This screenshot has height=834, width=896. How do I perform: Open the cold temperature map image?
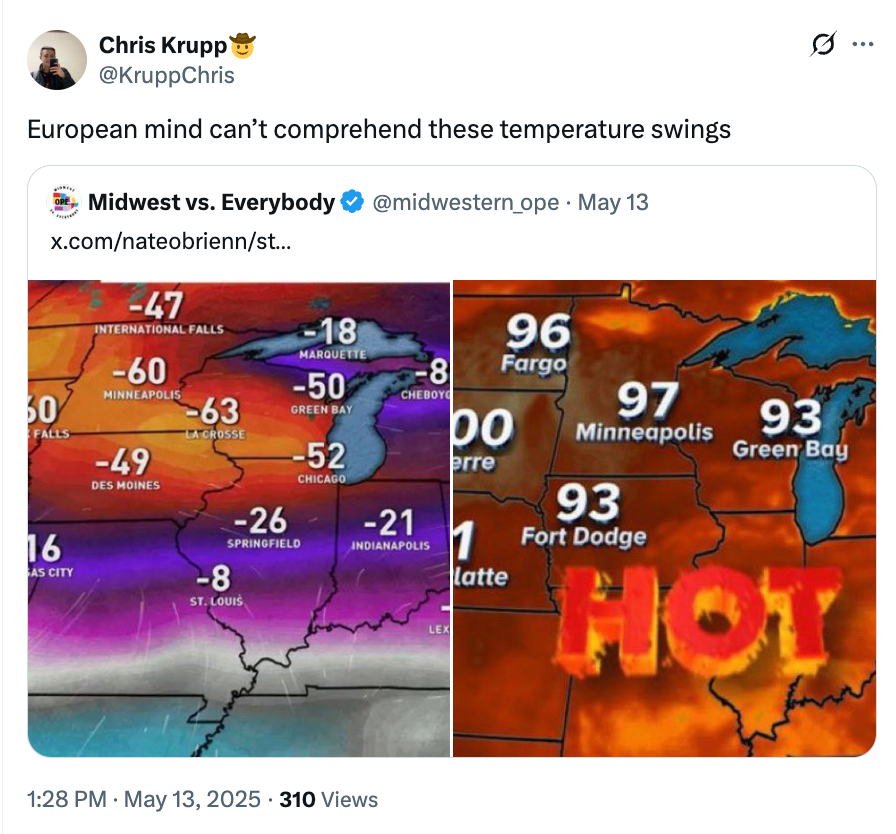point(240,515)
